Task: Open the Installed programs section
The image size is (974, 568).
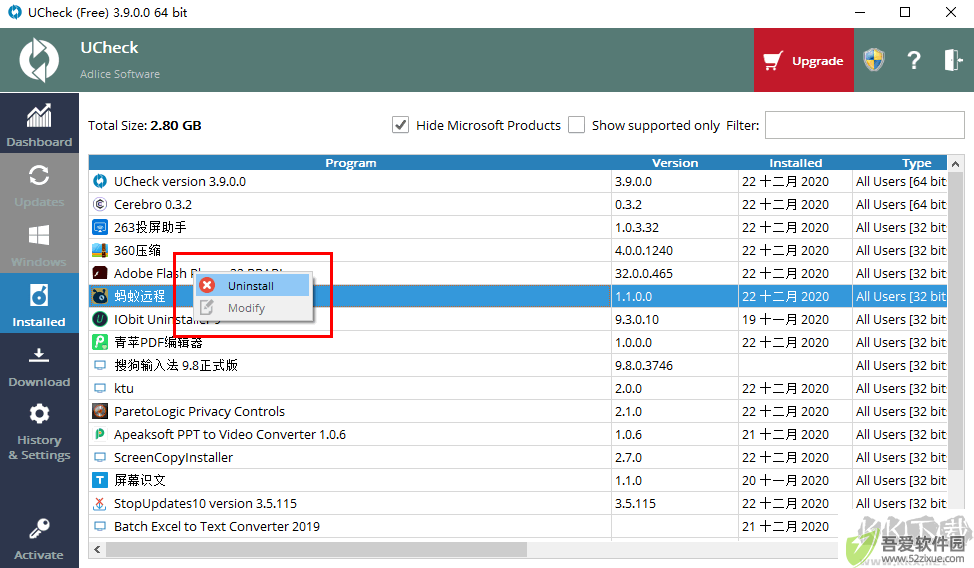Action: (39, 305)
